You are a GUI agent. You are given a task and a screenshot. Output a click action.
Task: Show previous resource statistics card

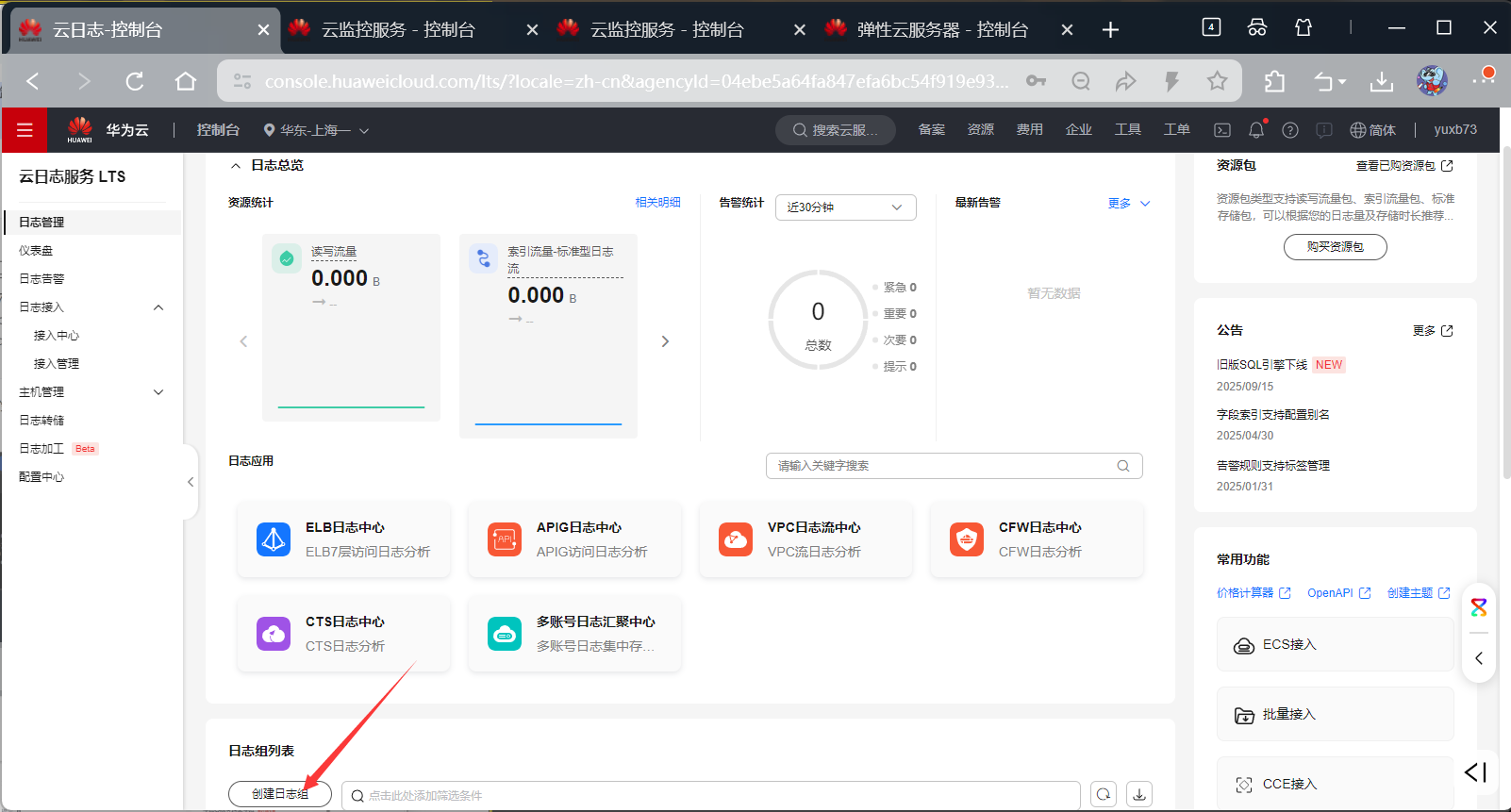pos(243,341)
